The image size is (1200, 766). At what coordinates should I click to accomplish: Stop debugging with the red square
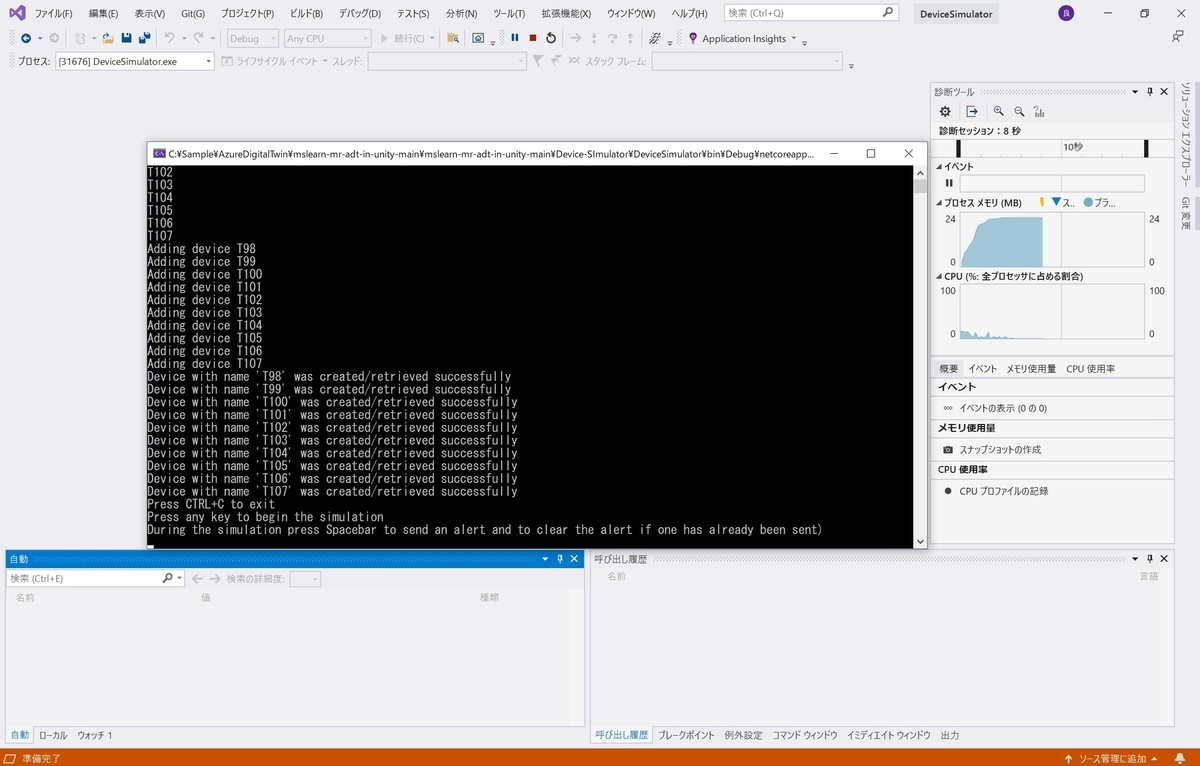click(533, 38)
